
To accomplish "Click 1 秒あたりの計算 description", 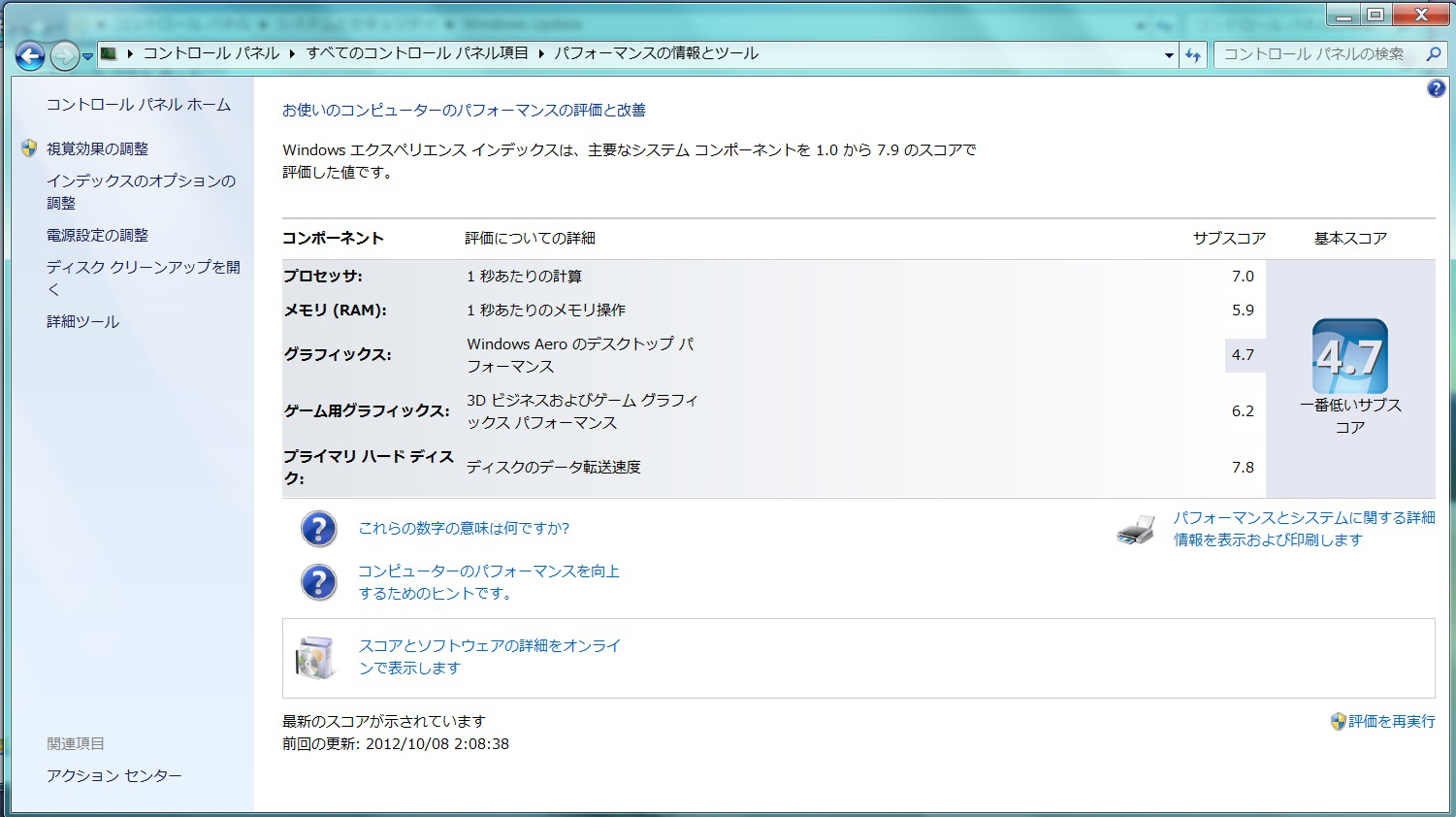I will pyautogui.click(x=524, y=277).
